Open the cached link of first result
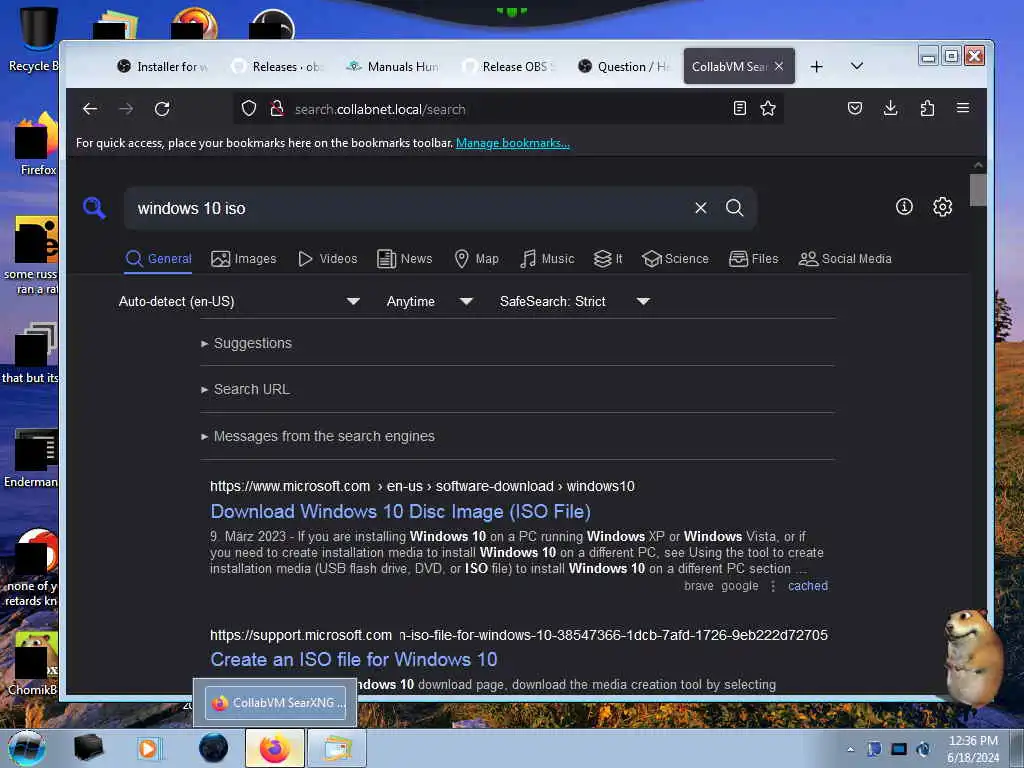Image resolution: width=1024 pixels, height=768 pixels. (x=808, y=586)
